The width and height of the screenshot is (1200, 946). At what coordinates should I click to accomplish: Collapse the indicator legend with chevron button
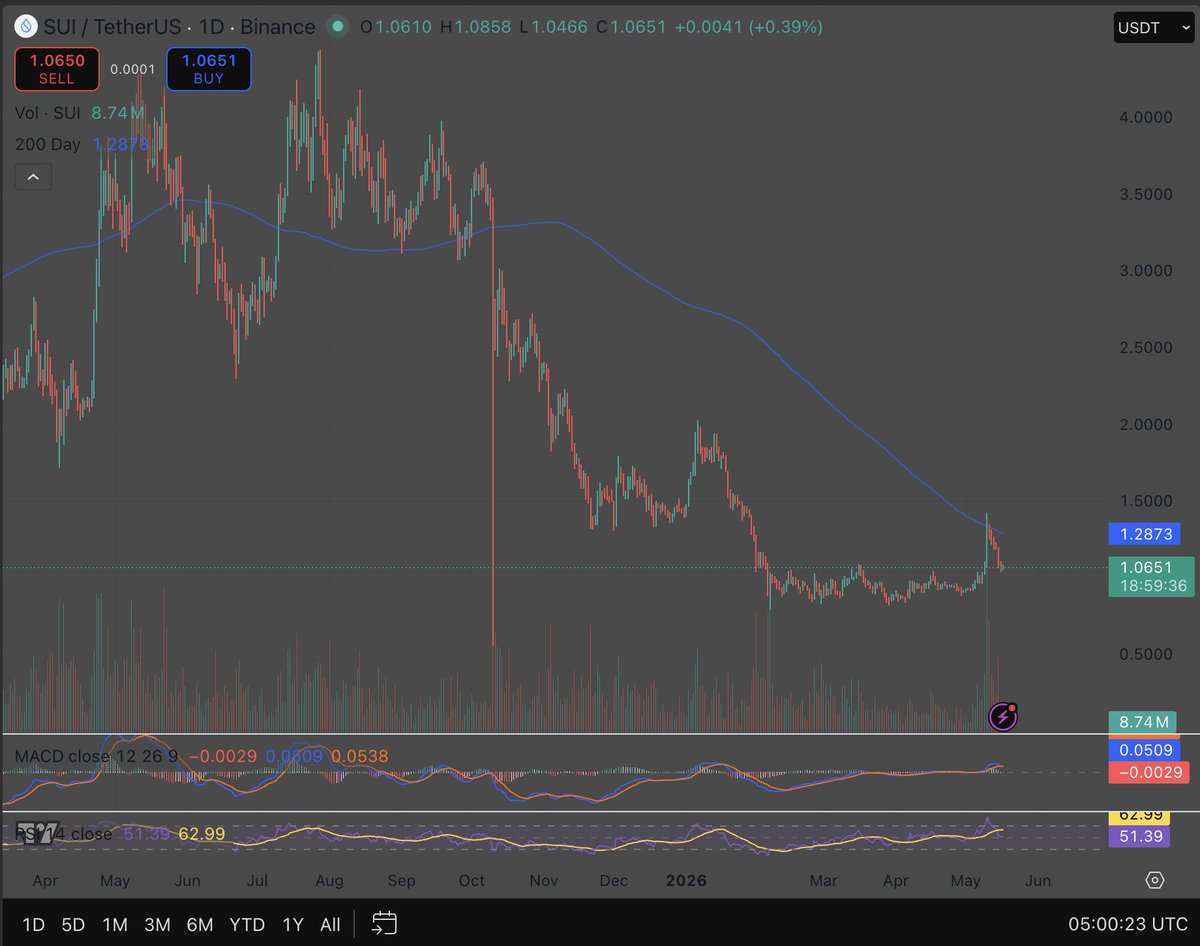33,177
